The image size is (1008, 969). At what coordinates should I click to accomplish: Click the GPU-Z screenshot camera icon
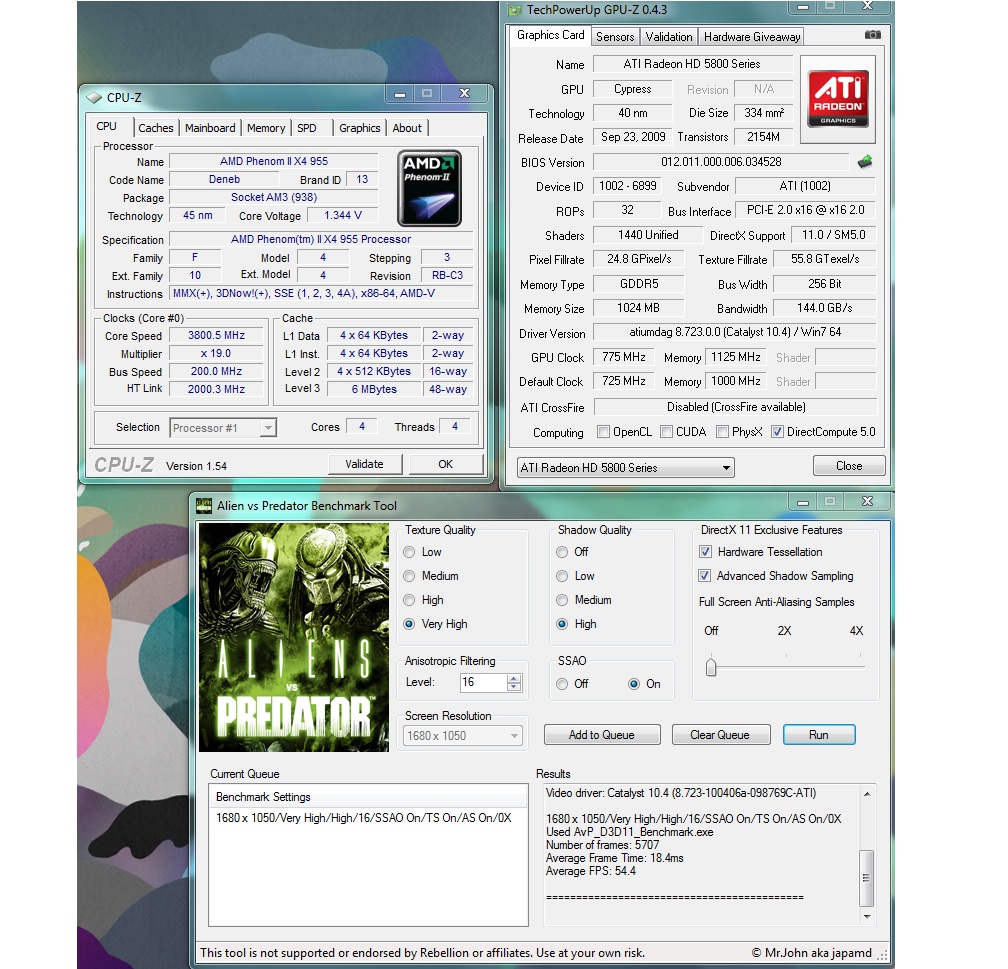coord(872,35)
